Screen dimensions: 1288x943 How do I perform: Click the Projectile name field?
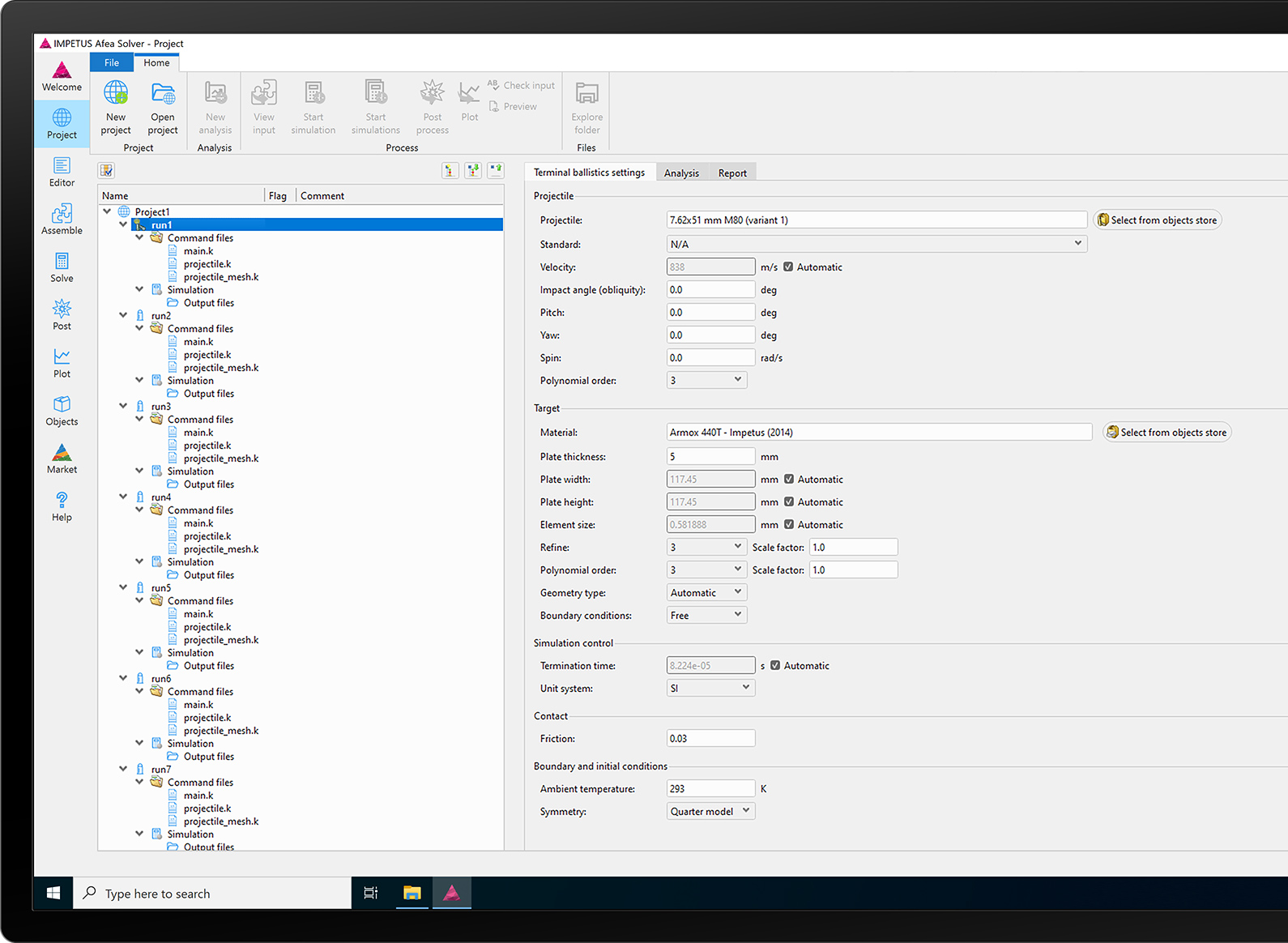pos(876,220)
